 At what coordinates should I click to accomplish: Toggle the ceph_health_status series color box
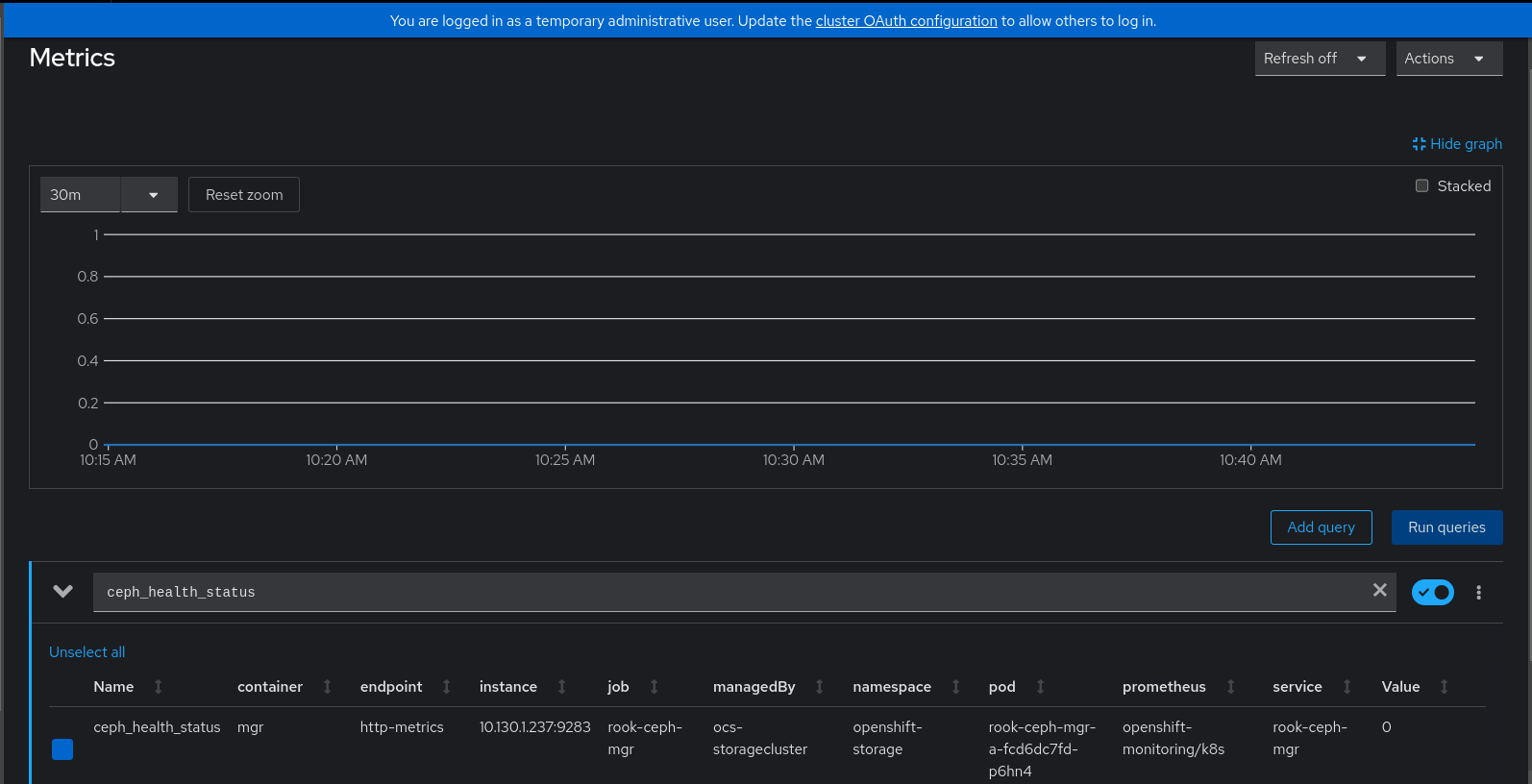pos(62,749)
